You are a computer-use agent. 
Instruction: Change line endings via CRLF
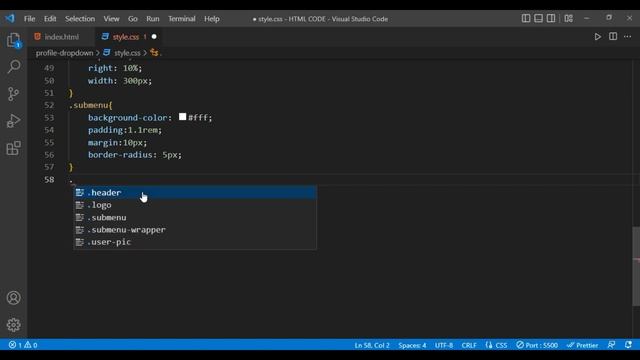(469, 345)
